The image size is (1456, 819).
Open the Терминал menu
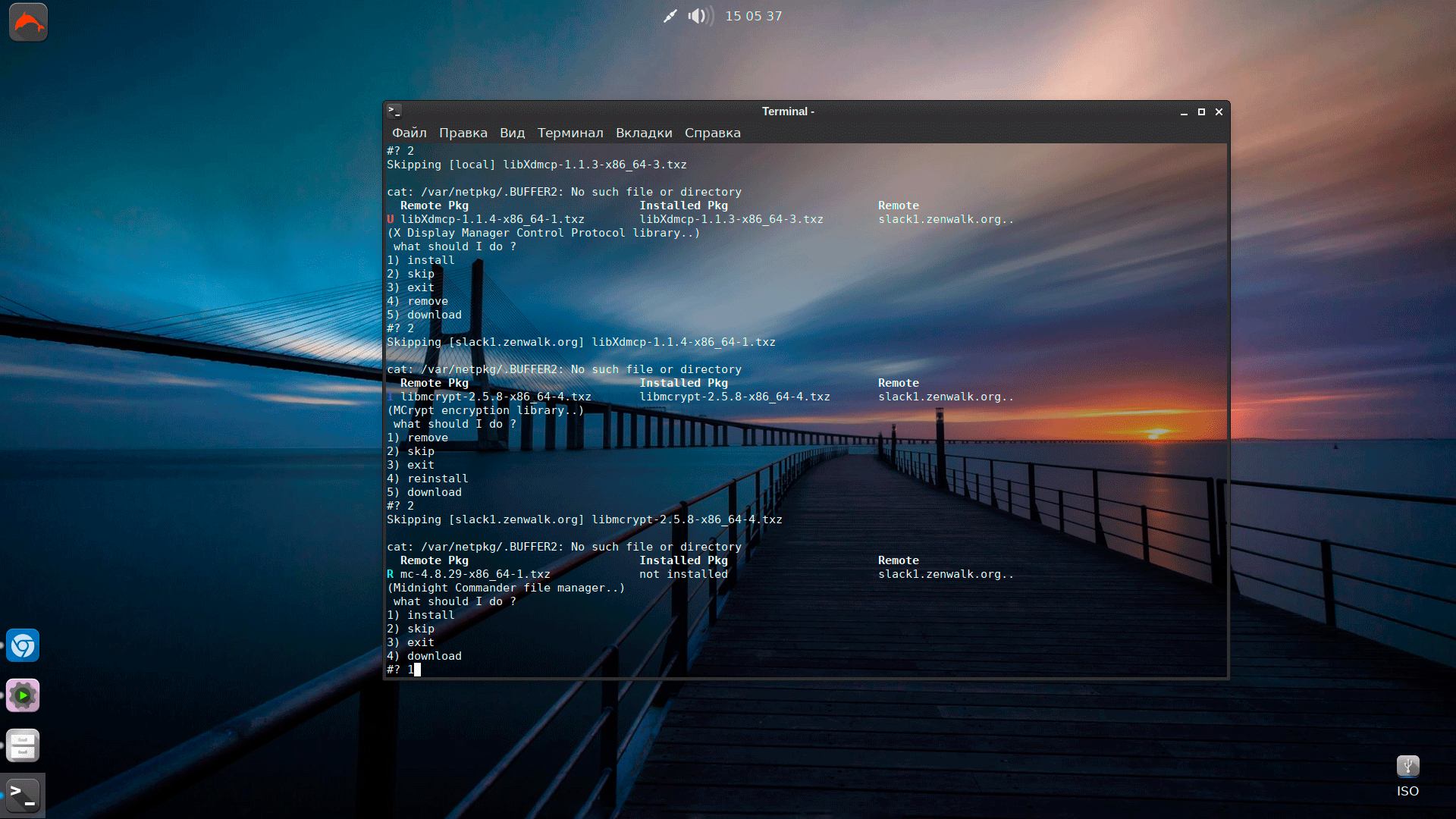click(x=570, y=133)
